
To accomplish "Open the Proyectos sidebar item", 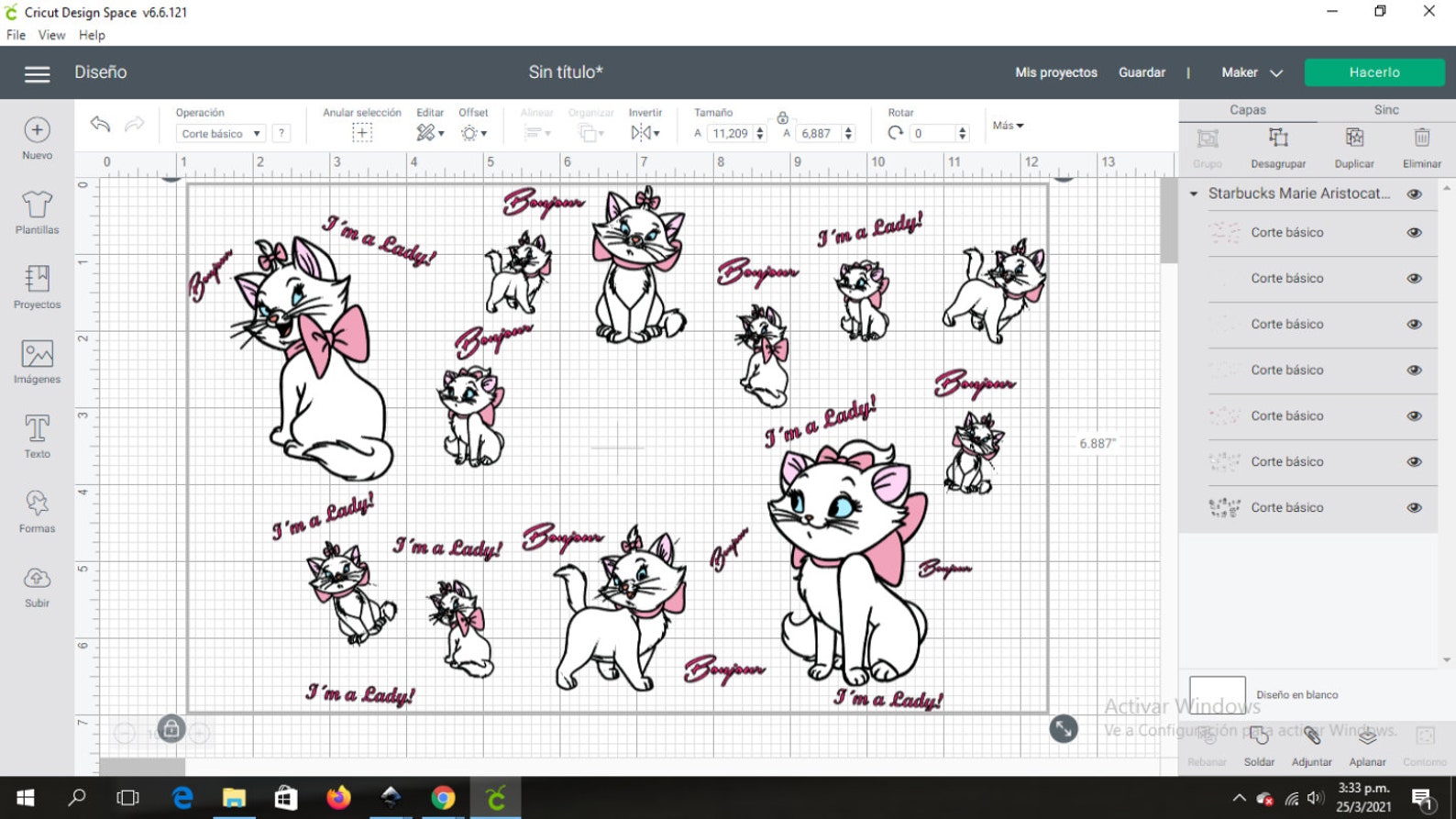I will click(x=37, y=287).
